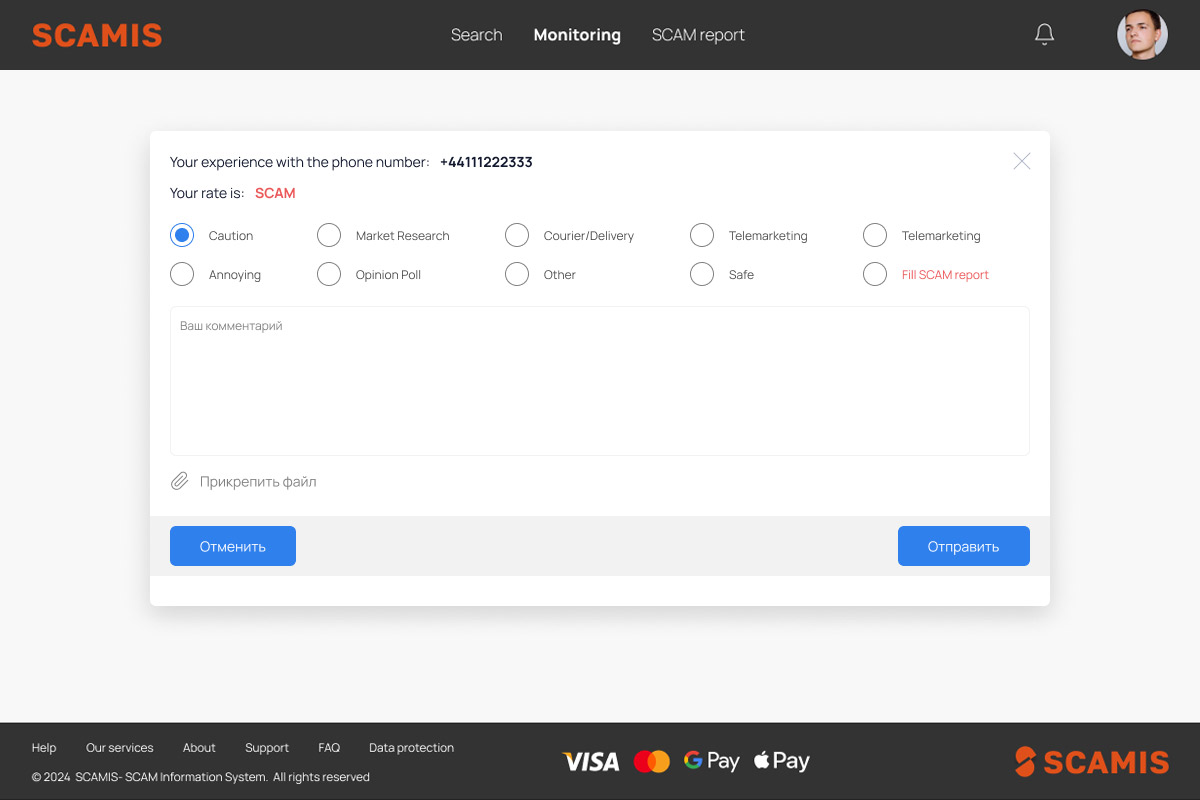
Task: Click the Mastercard payment icon
Action: coord(652,762)
